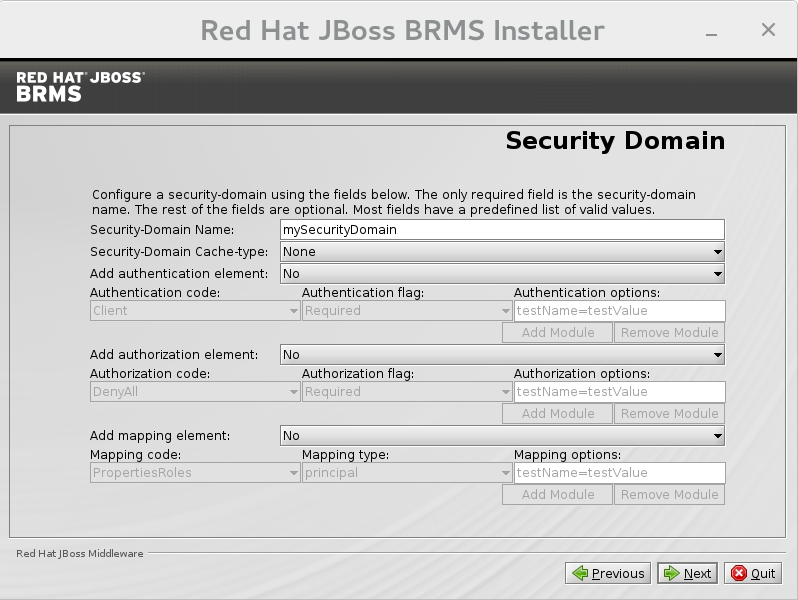Viewport: 798px width, 600px height.
Task: Open the Add mapping element dropdown
Action: [x=502, y=436]
